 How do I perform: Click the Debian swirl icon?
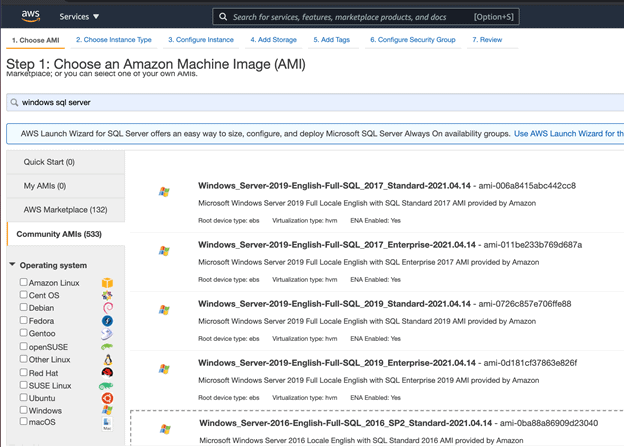(108, 308)
